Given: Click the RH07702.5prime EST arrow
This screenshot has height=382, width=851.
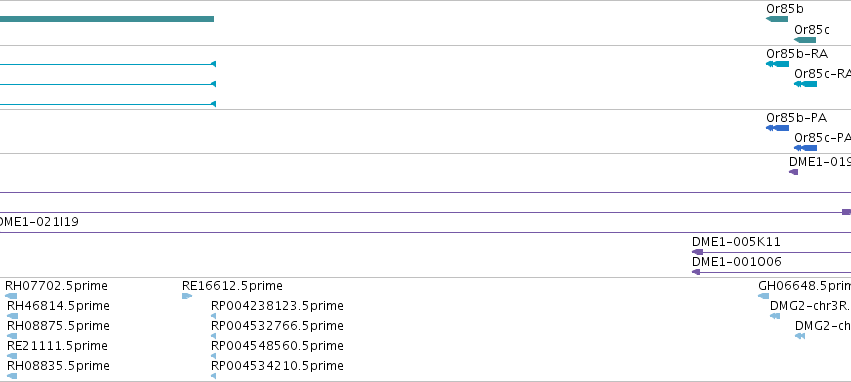Looking at the screenshot, I should (11, 296).
